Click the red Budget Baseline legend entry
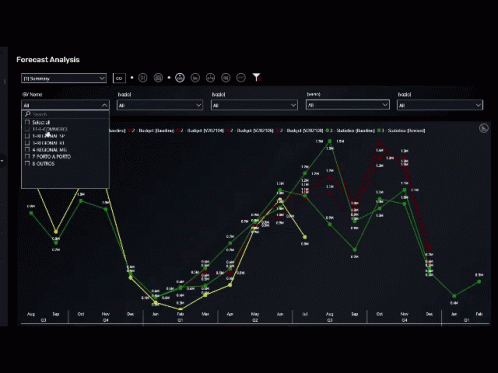 click(151, 130)
